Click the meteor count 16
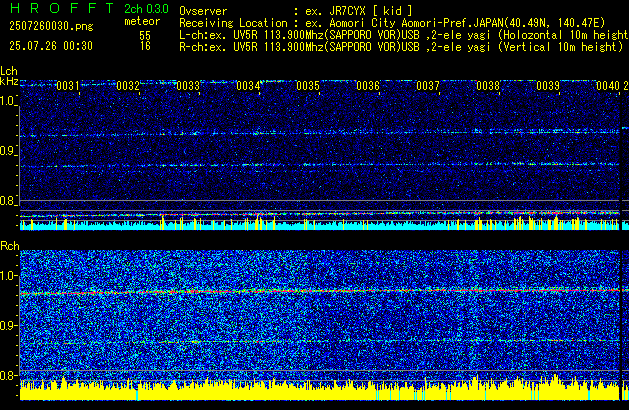The width and height of the screenshot is (629, 410). [x=145, y=46]
